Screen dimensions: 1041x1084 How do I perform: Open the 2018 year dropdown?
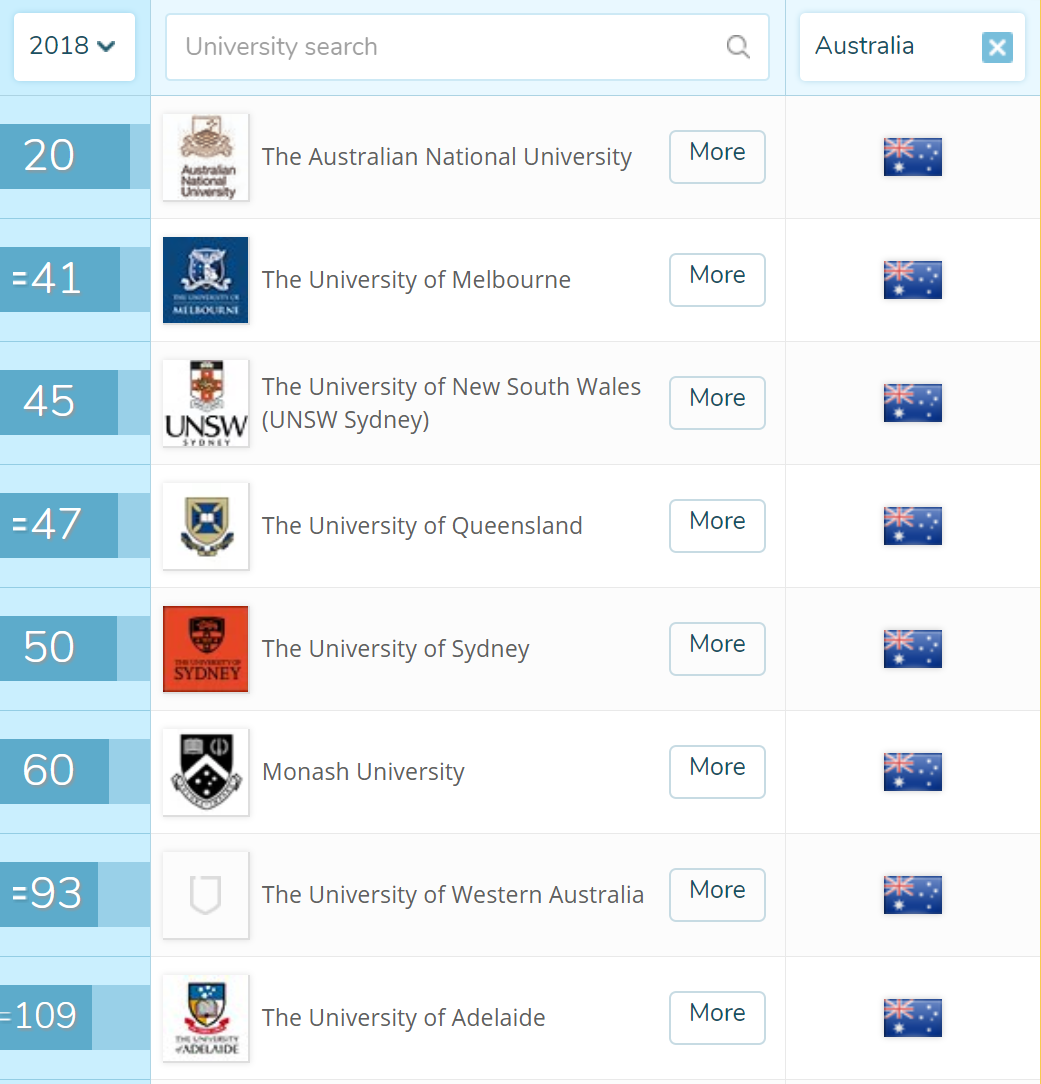click(74, 46)
